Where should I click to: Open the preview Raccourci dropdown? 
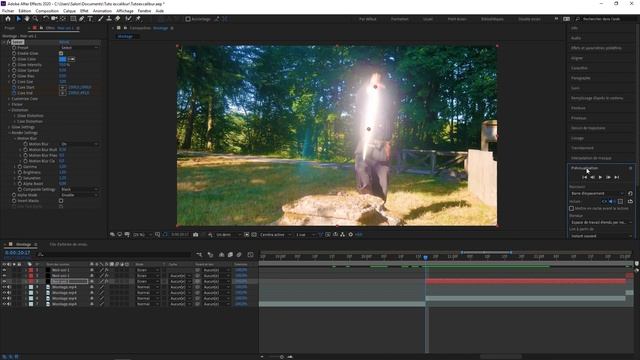598,193
